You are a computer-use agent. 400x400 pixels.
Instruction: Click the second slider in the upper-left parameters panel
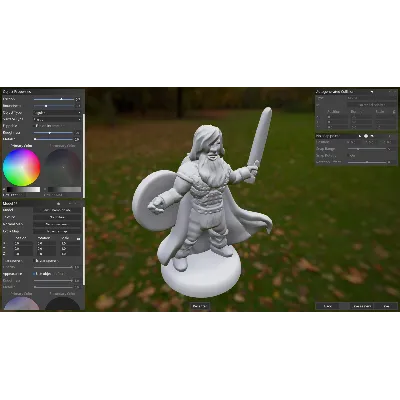point(54,106)
